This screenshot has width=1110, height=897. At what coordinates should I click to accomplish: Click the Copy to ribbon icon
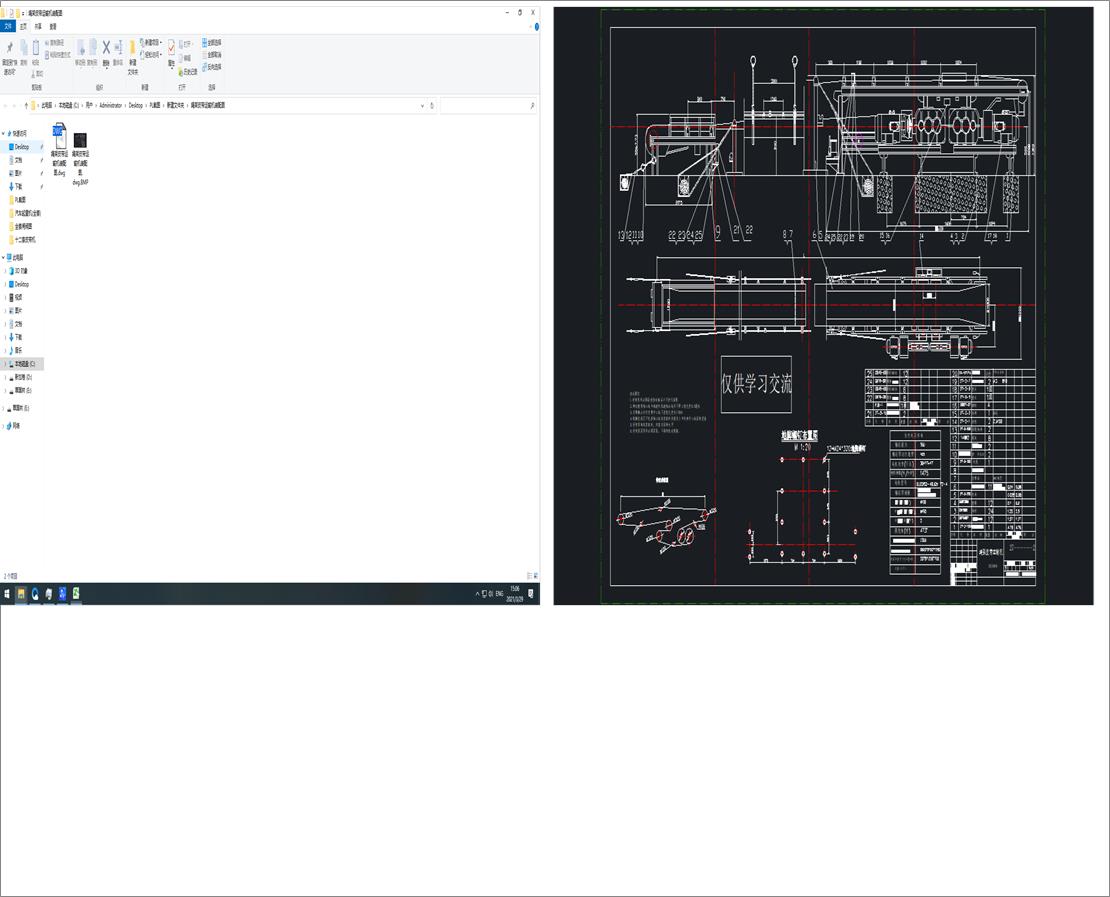(x=92, y=47)
